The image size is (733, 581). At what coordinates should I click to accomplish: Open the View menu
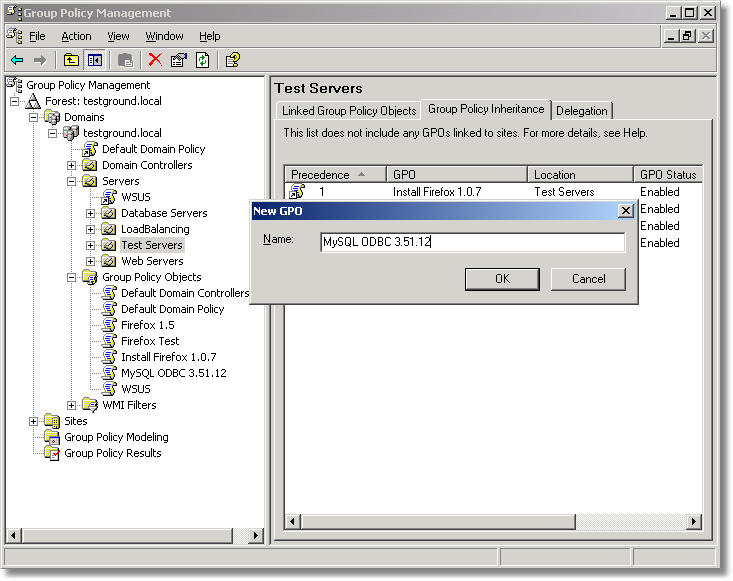[118, 36]
